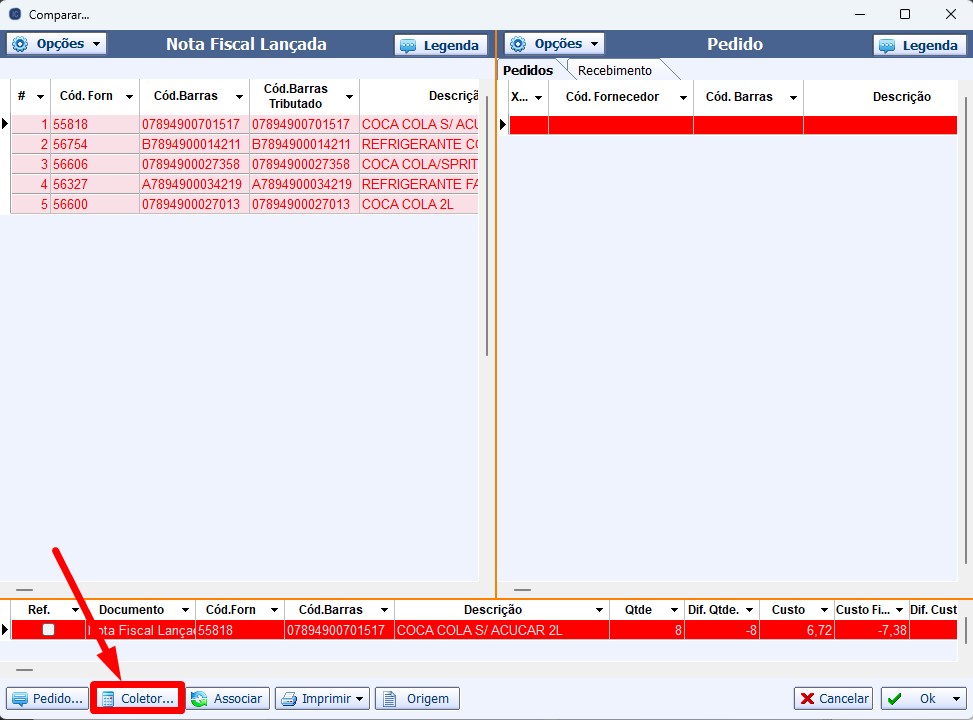
Task: Click the Cancelar button with red X
Action: (833, 699)
